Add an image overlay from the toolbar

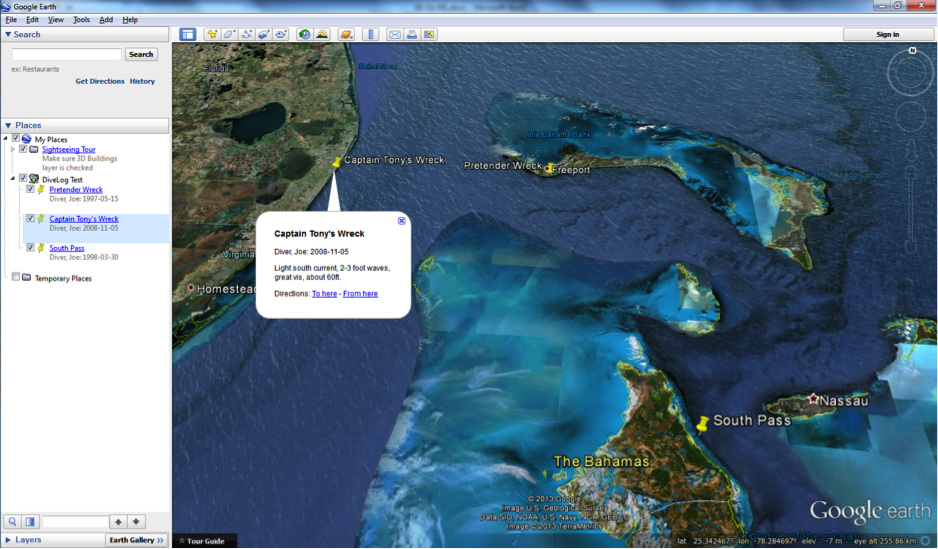tap(264, 34)
